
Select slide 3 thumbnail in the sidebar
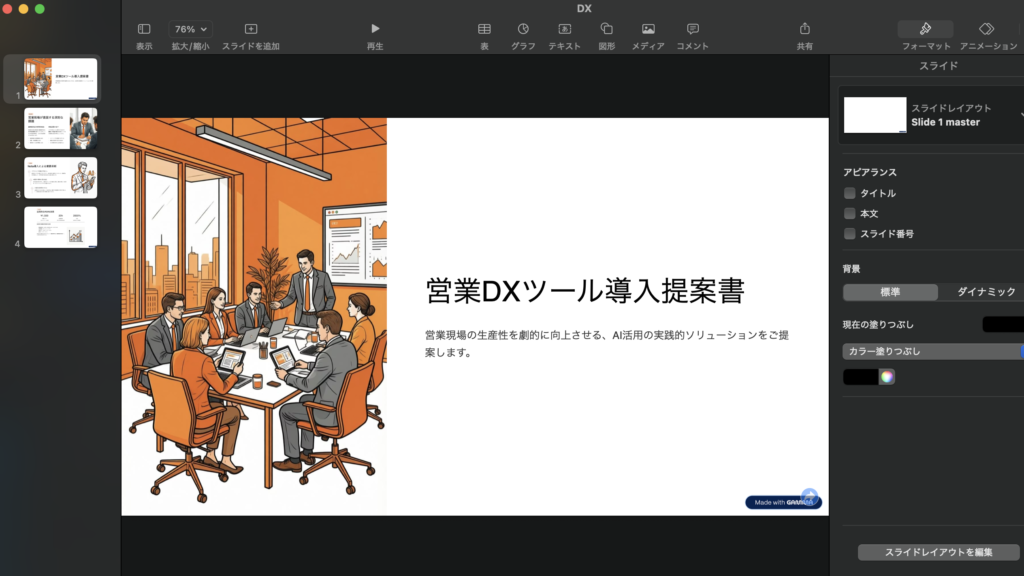coord(60,176)
